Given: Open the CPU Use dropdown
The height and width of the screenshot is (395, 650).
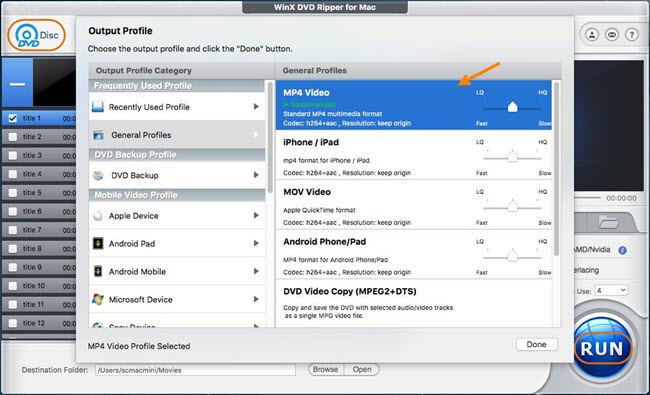Looking at the screenshot, I should coord(611,291).
